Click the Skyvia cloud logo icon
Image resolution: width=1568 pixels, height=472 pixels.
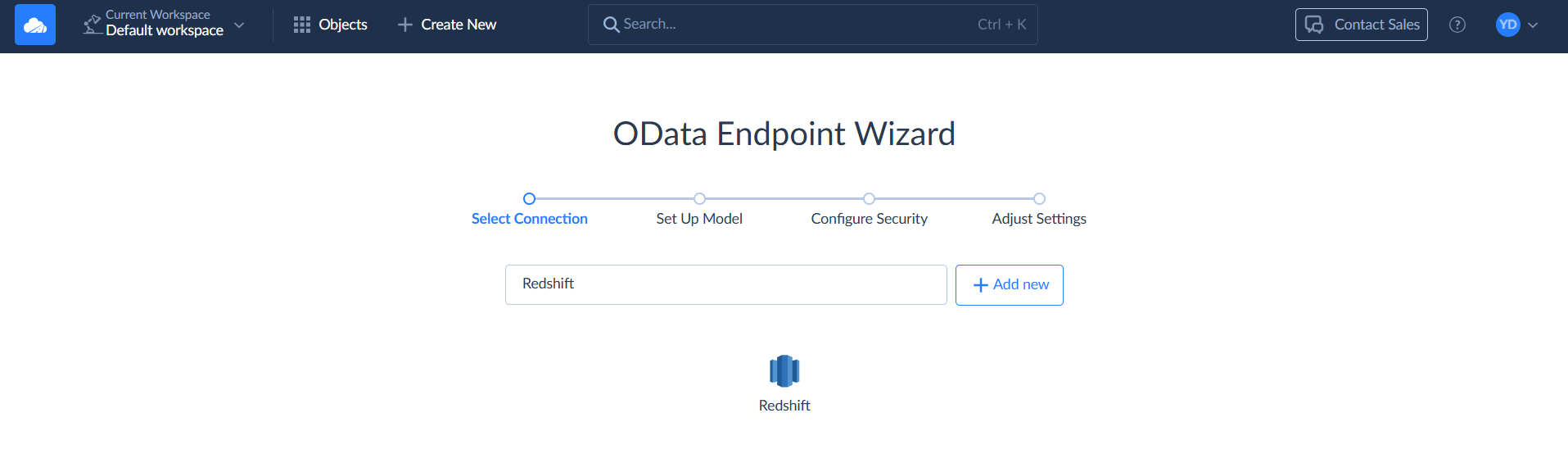35,25
